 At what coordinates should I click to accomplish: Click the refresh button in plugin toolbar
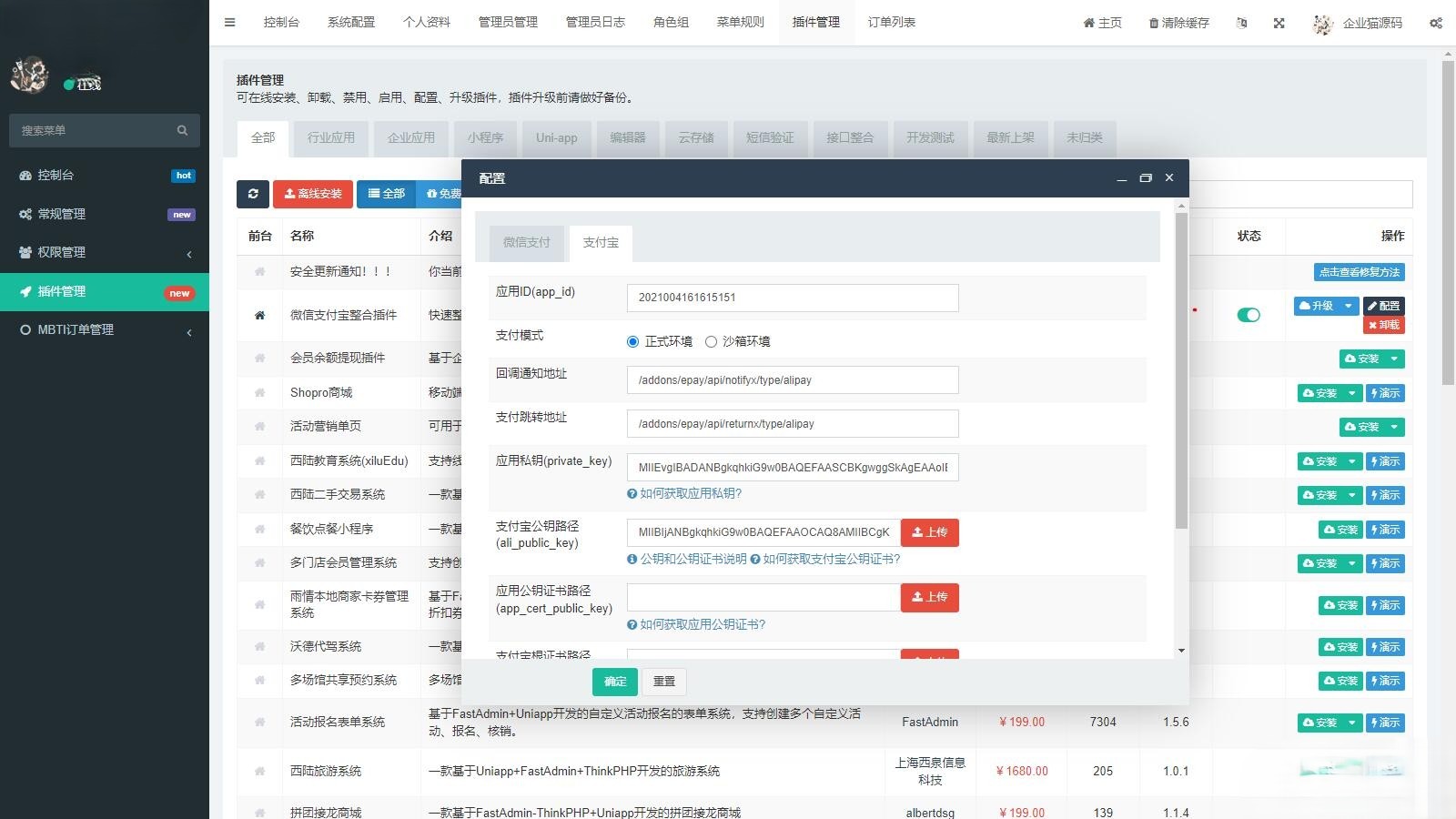(x=253, y=194)
